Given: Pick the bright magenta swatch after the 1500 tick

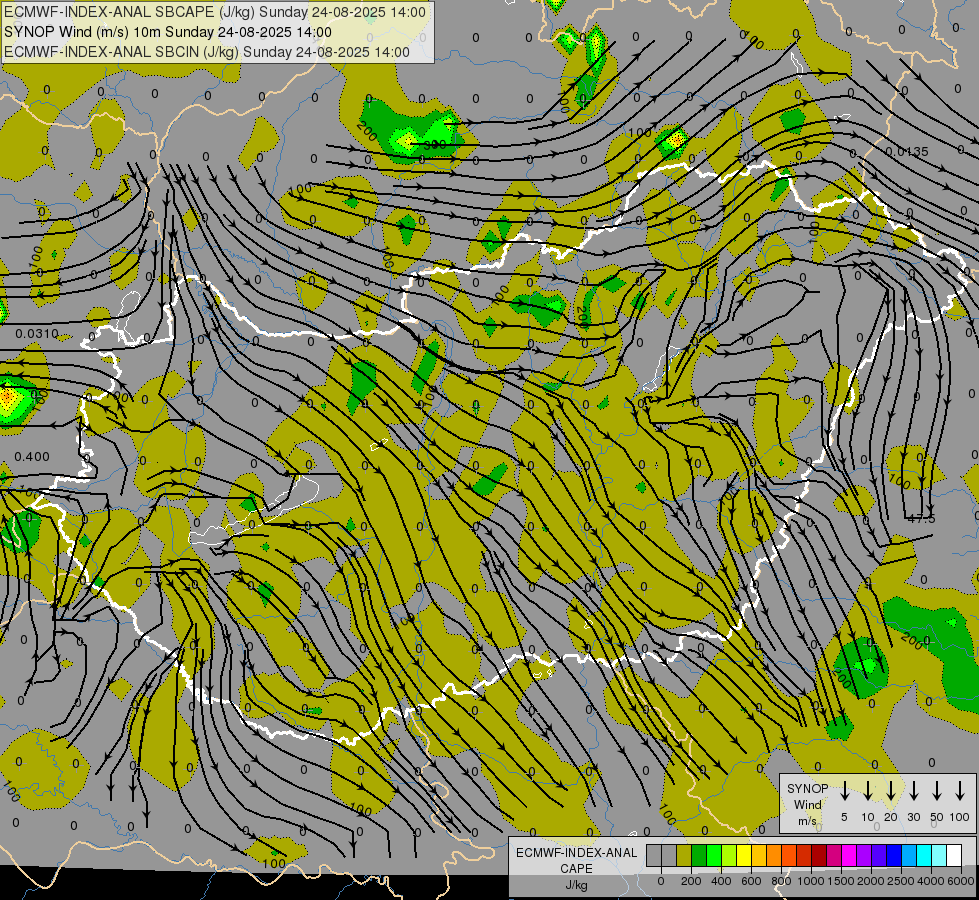Looking at the screenshot, I should (x=849, y=855).
